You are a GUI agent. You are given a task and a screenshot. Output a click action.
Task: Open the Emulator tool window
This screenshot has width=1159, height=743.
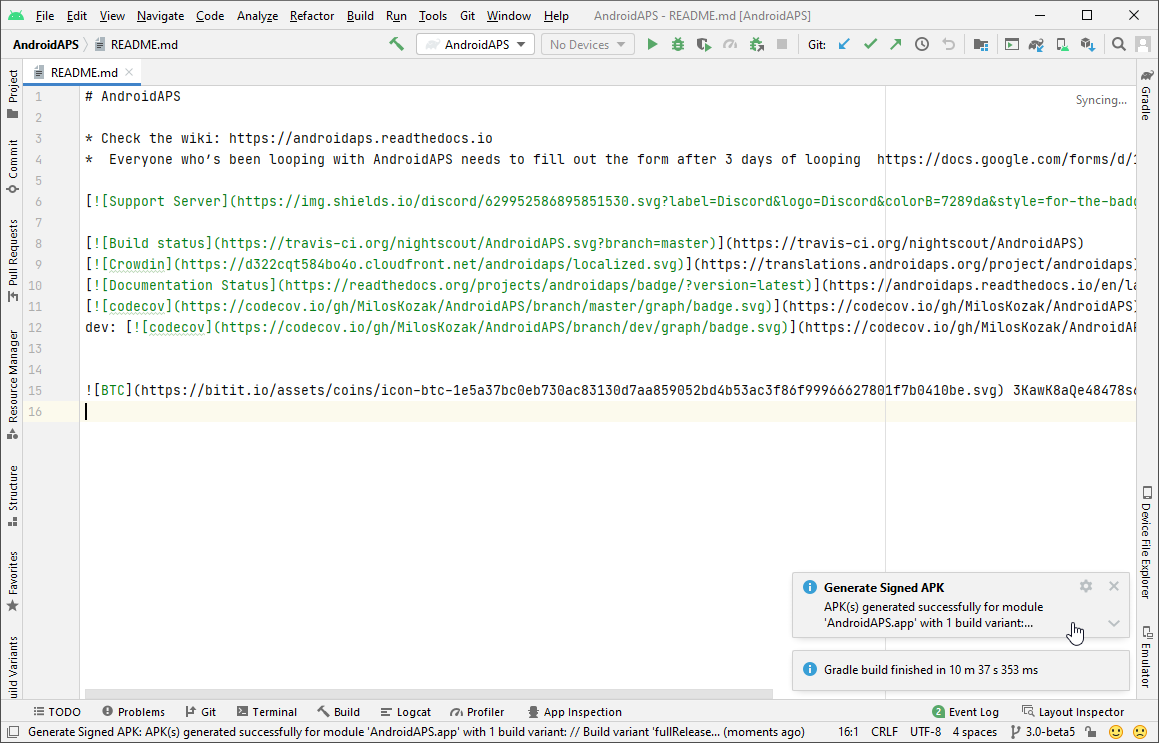click(x=1146, y=657)
